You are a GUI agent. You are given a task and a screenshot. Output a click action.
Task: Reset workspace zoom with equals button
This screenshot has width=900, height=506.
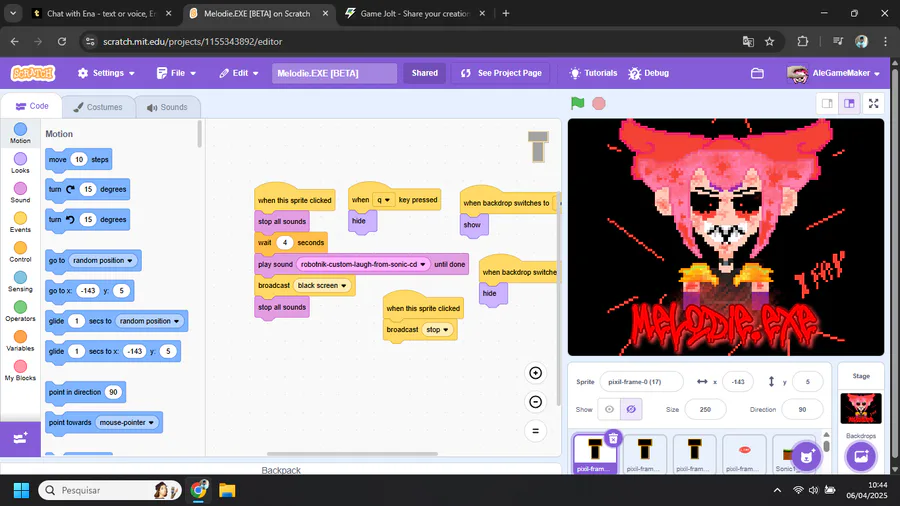click(536, 431)
